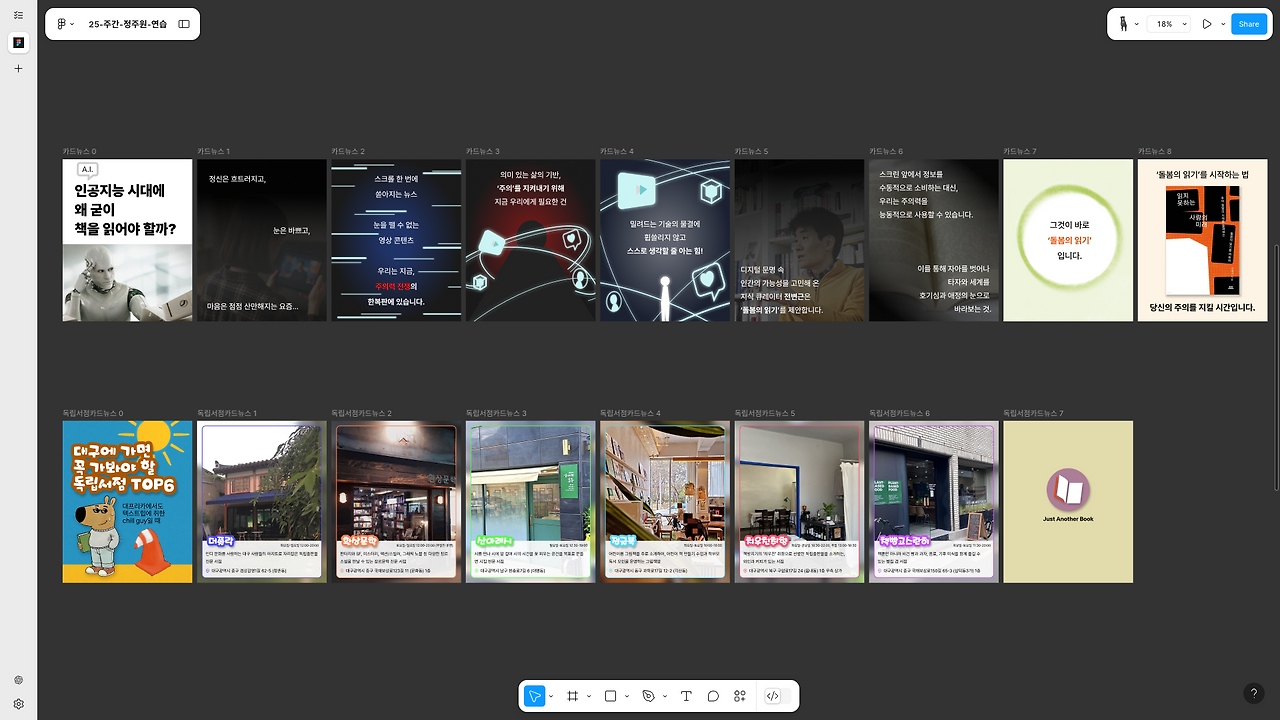Select the 카드뉴스 4 frame label

tap(617, 151)
